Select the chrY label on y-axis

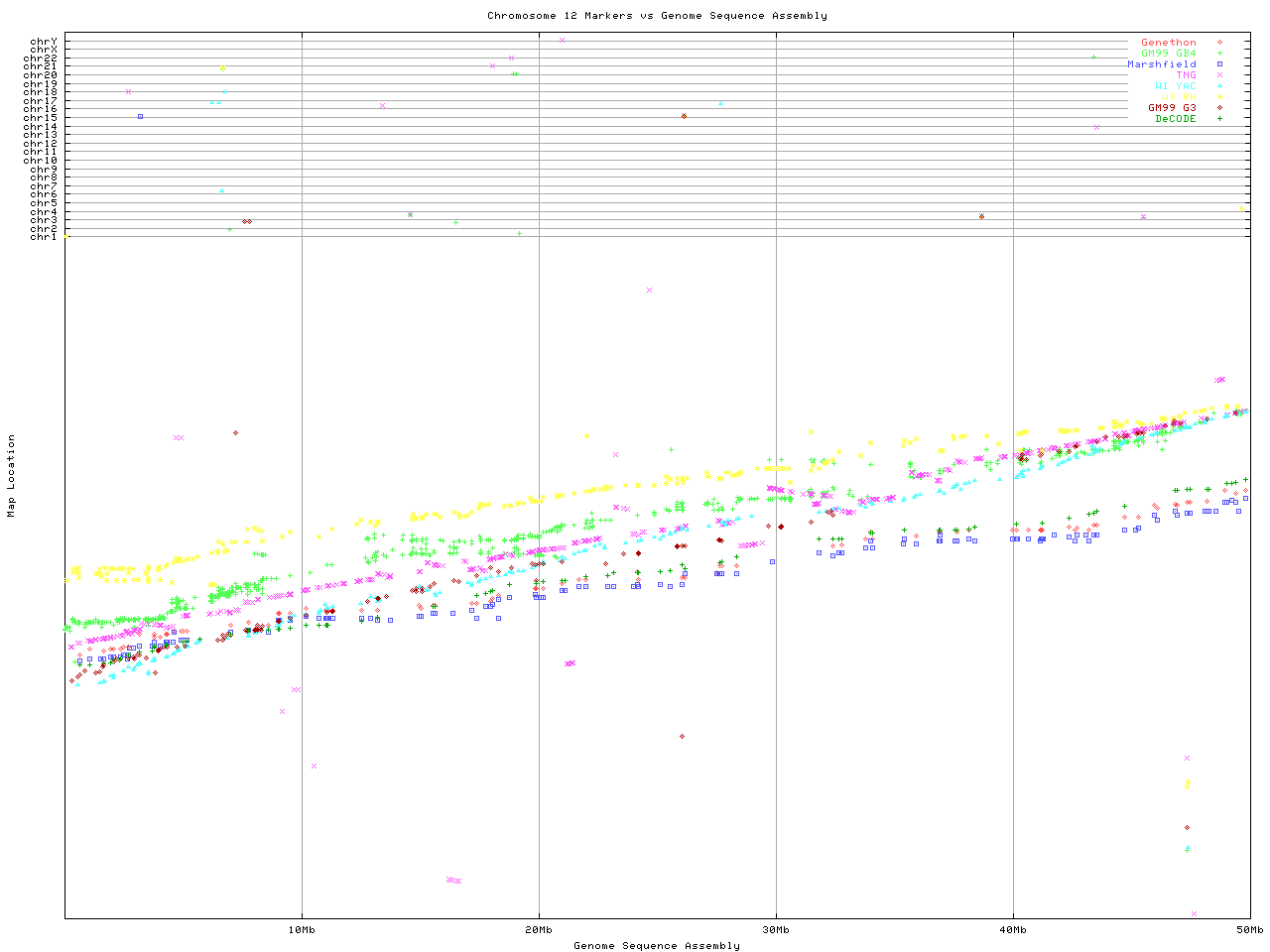click(43, 42)
